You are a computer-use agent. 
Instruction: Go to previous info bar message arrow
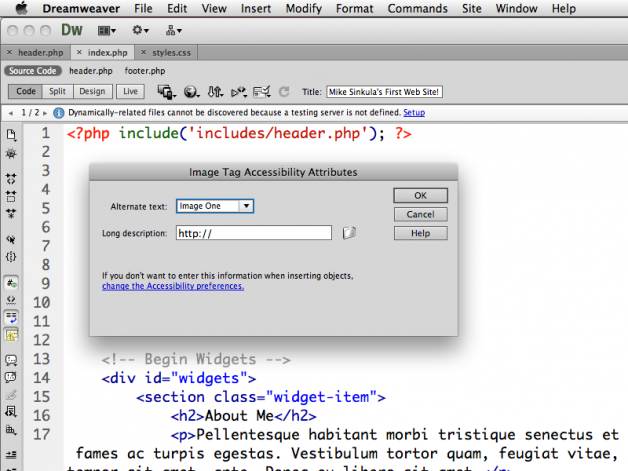click(x=11, y=113)
